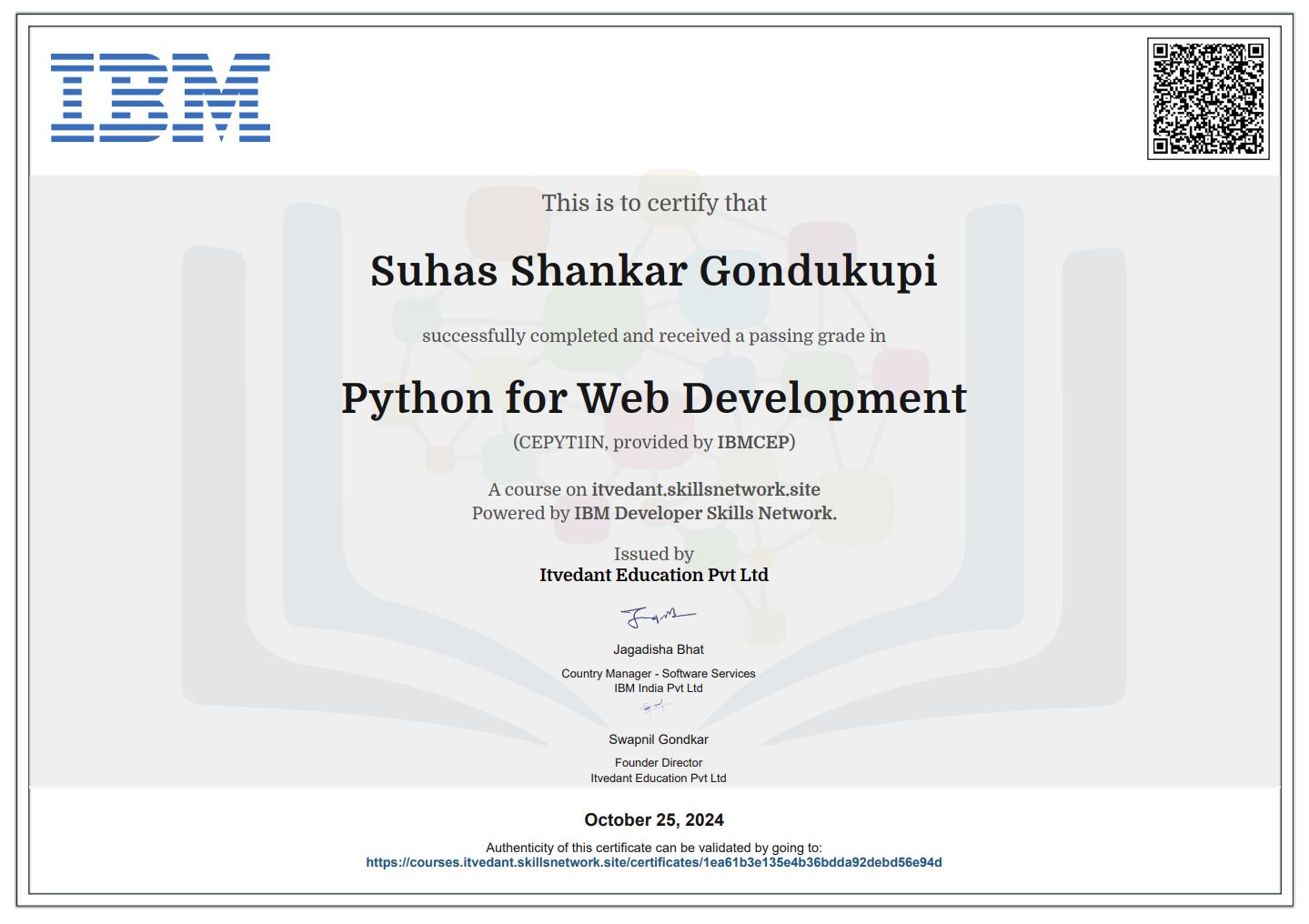Click the This is to certify that heading
Screen dimensions: 1309x924
coord(654,203)
